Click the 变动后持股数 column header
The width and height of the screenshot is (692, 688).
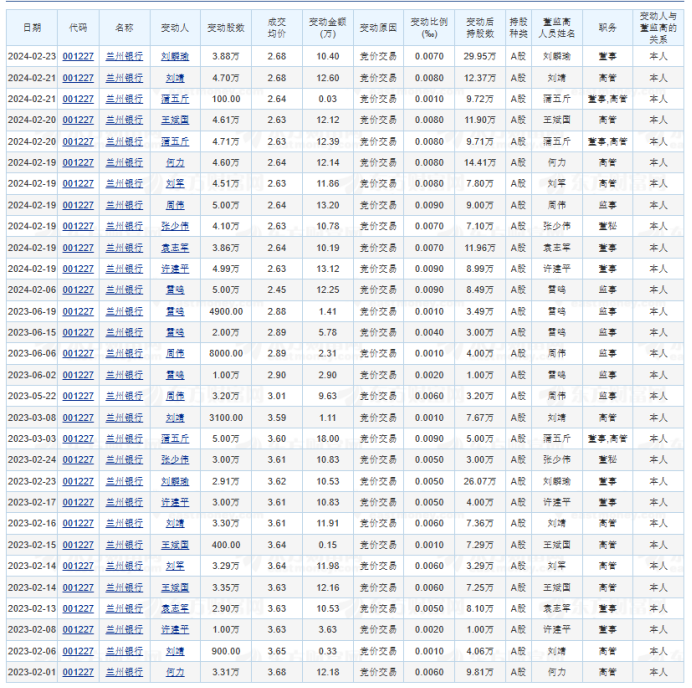(x=480, y=28)
